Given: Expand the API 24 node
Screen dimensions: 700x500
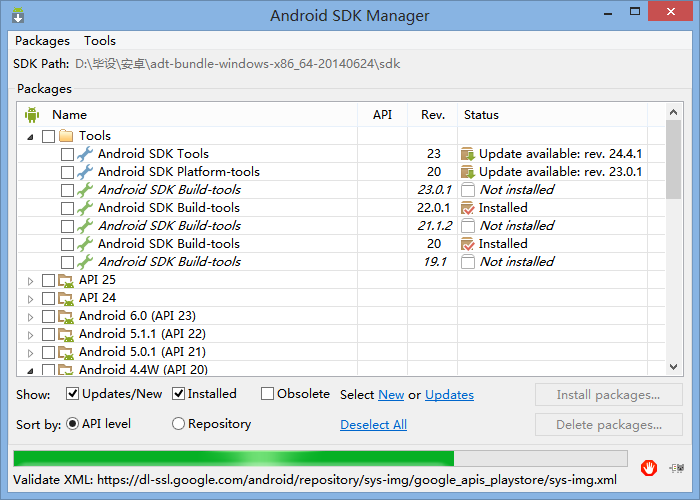Looking at the screenshot, I should coord(30,298).
